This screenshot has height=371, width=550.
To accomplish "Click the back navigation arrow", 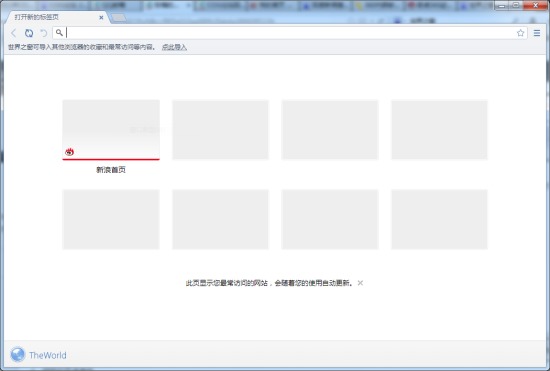I will [x=14, y=33].
